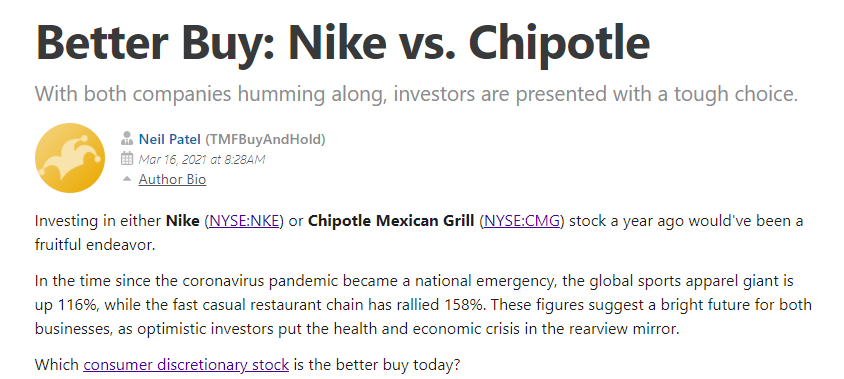Click the 116% figure in the article
The width and height of the screenshot is (844, 379).
tap(76, 305)
